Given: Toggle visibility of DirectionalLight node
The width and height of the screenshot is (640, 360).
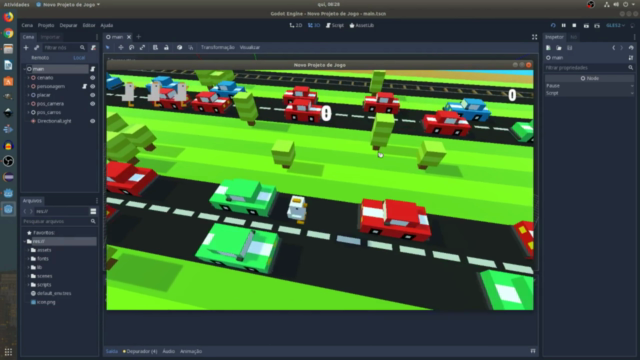Looking at the screenshot, I should [93, 121].
